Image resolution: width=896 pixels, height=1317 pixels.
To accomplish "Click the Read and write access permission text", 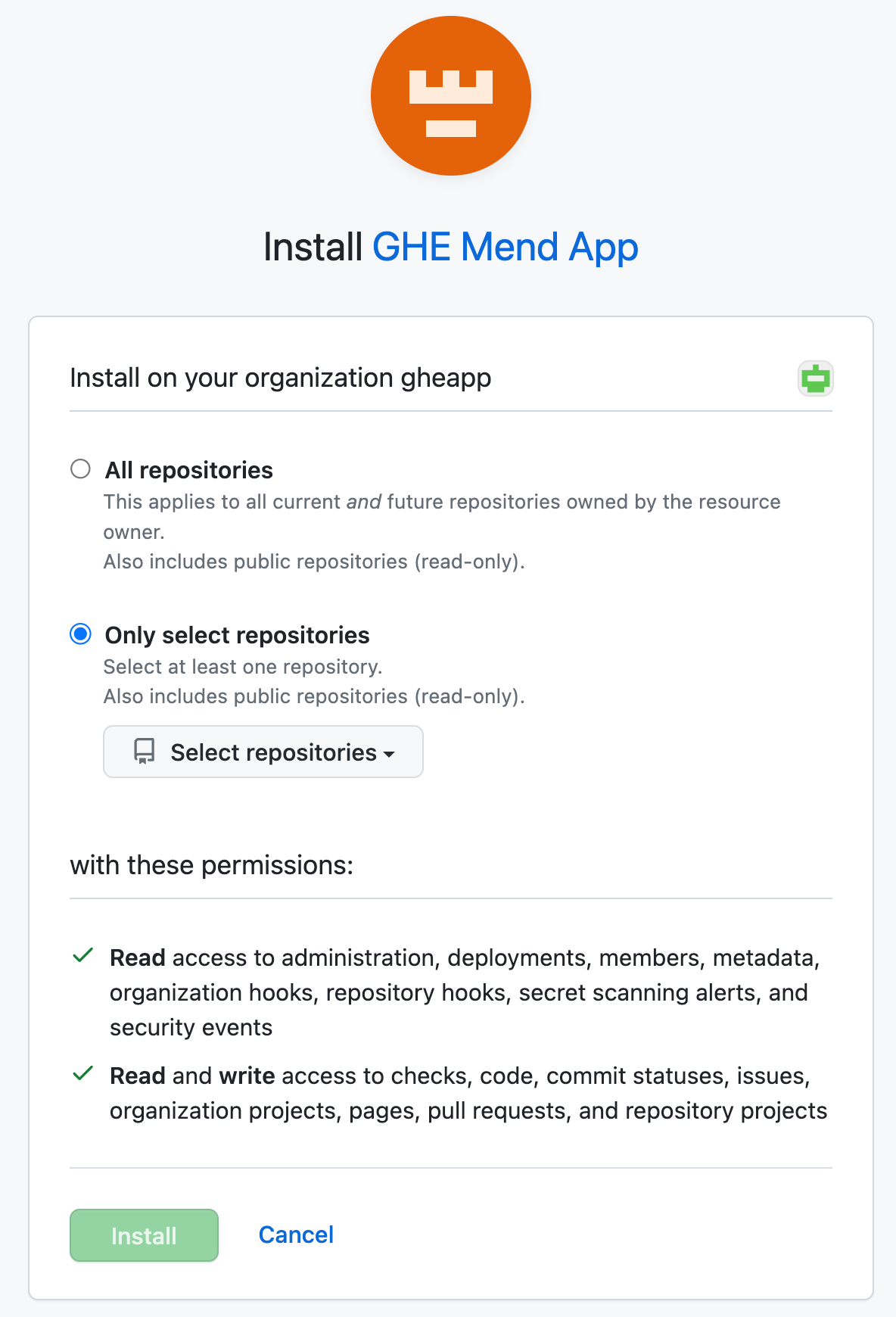I will pos(468,1093).
